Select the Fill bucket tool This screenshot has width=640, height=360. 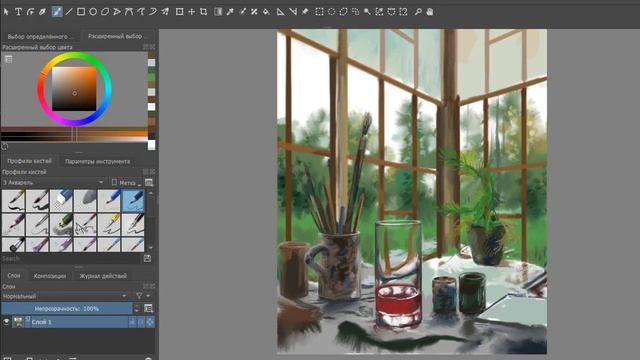coord(266,12)
